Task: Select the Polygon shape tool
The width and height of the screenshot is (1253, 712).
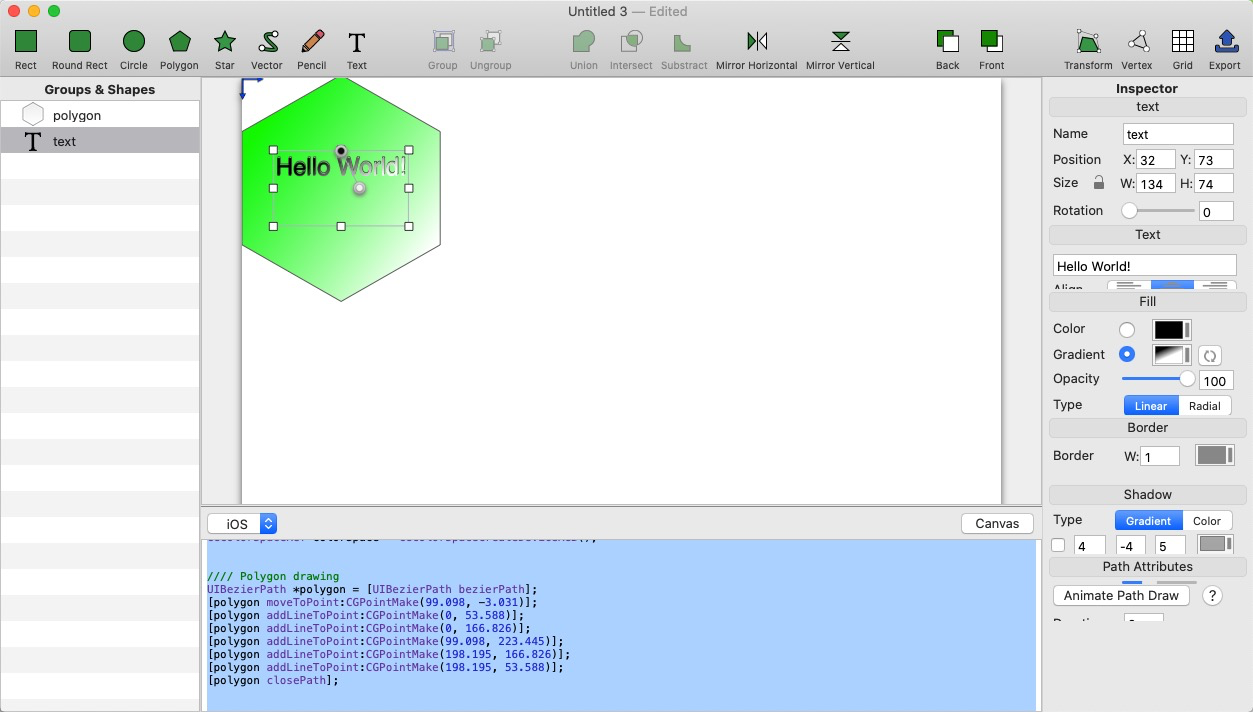Action: pyautogui.click(x=179, y=42)
